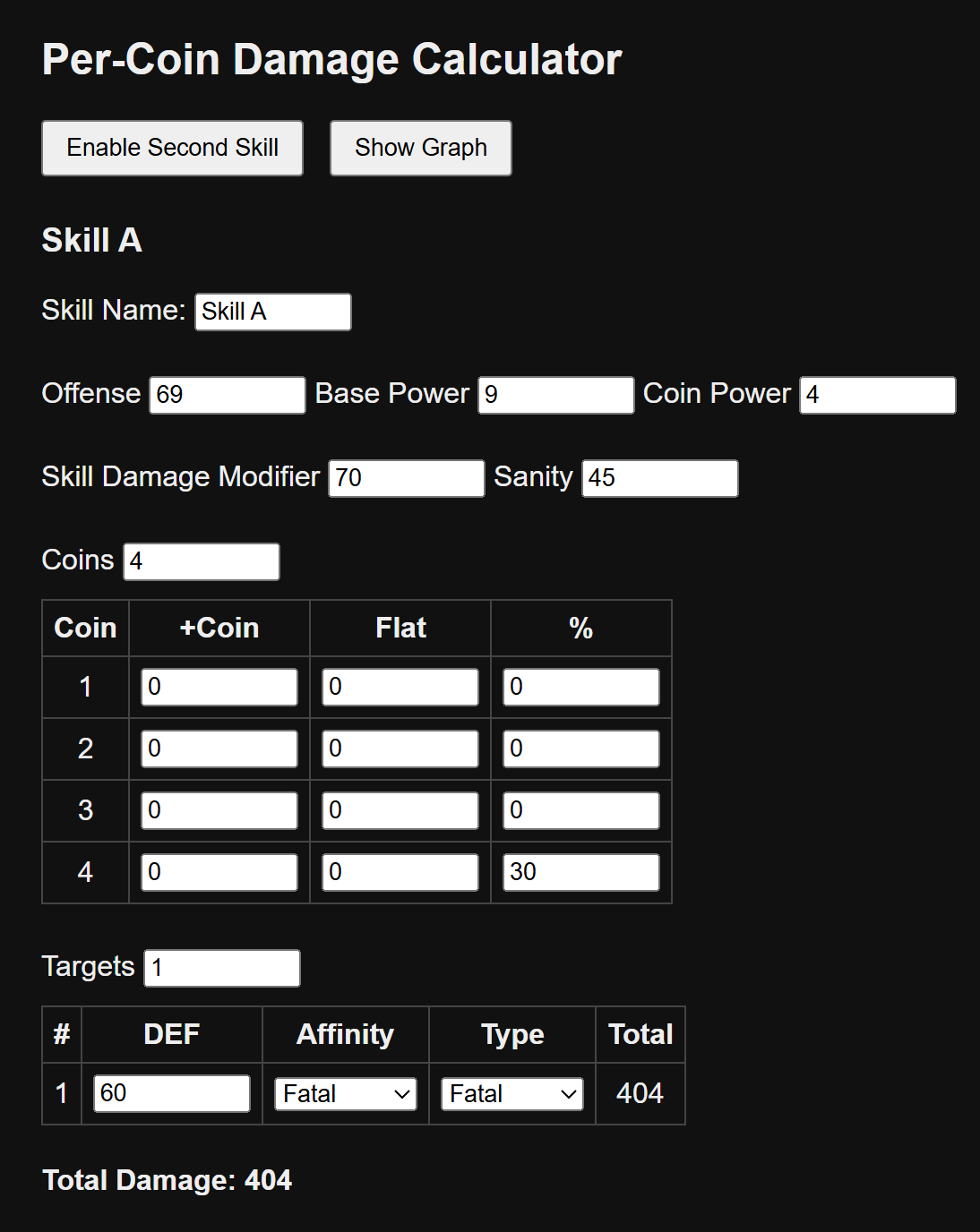
Task: Click the +Coin field for coin 2
Action: point(219,749)
